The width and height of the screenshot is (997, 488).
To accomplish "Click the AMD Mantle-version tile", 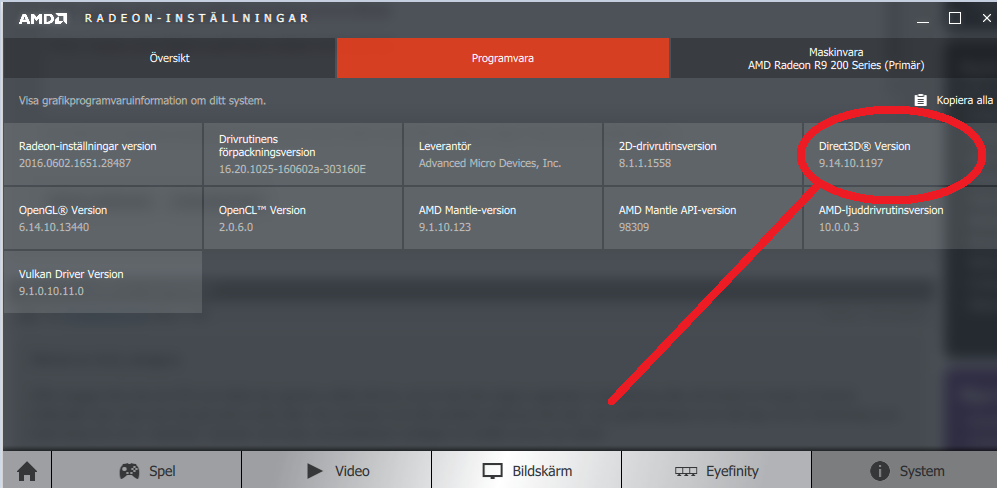I will (x=502, y=218).
